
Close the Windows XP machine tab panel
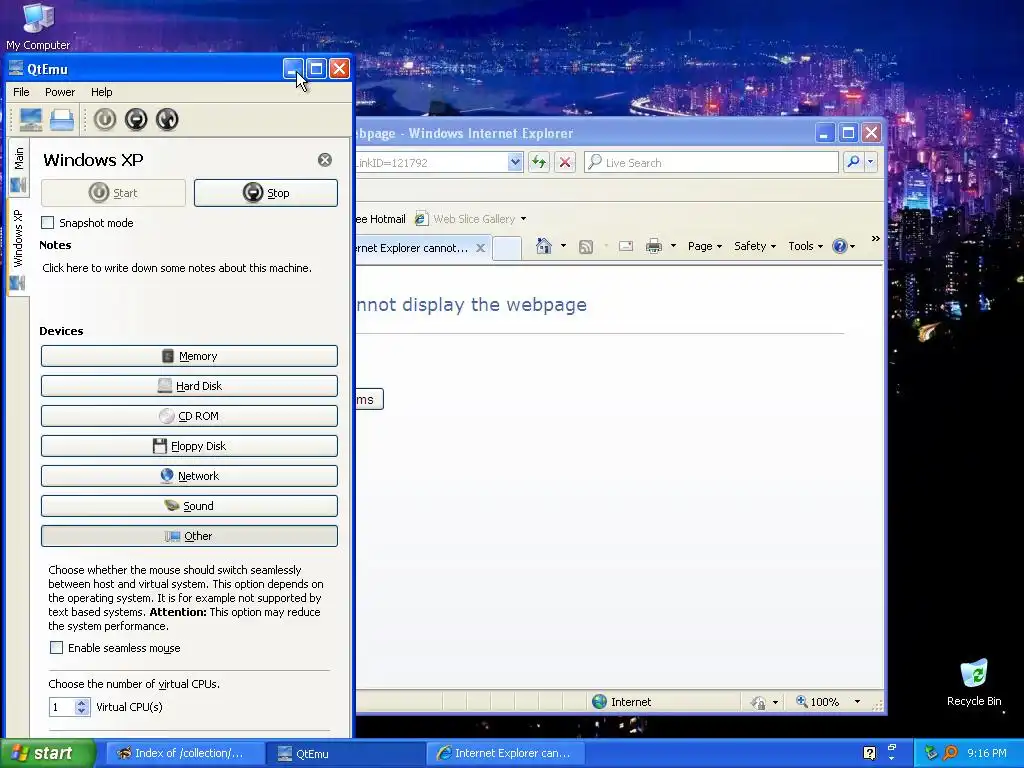(325, 160)
